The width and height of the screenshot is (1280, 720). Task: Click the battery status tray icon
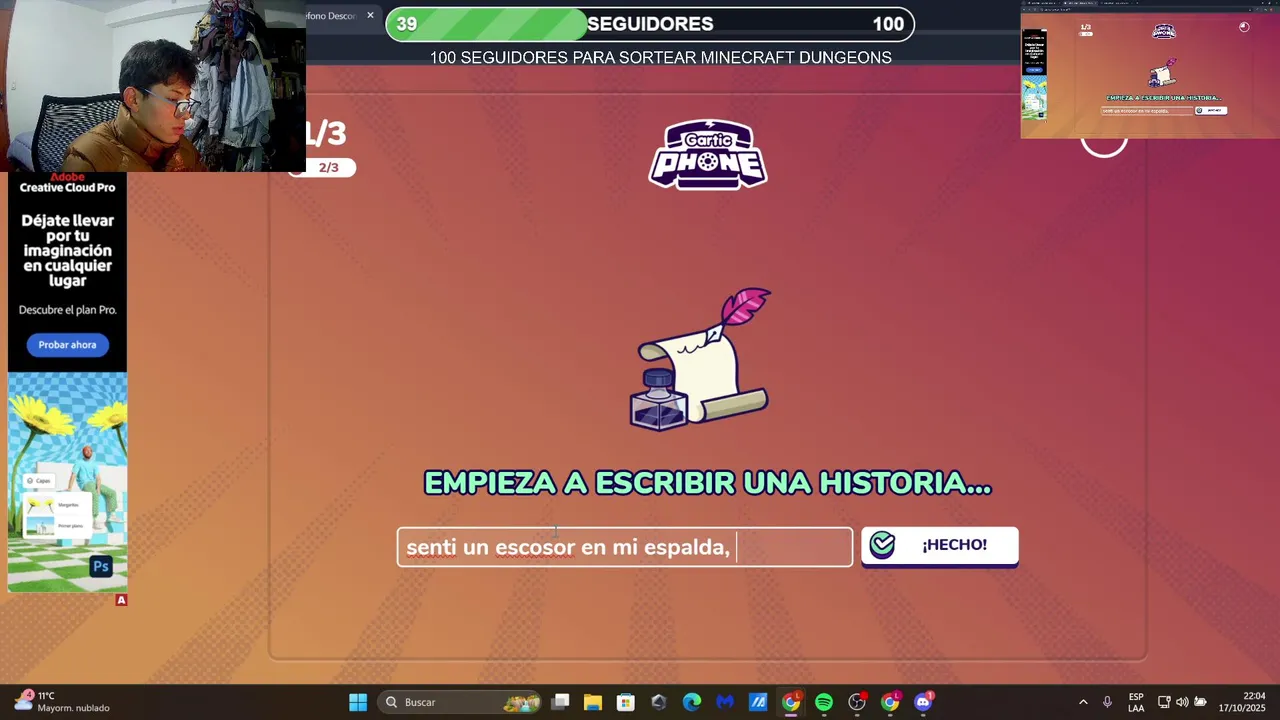coord(1200,702)
